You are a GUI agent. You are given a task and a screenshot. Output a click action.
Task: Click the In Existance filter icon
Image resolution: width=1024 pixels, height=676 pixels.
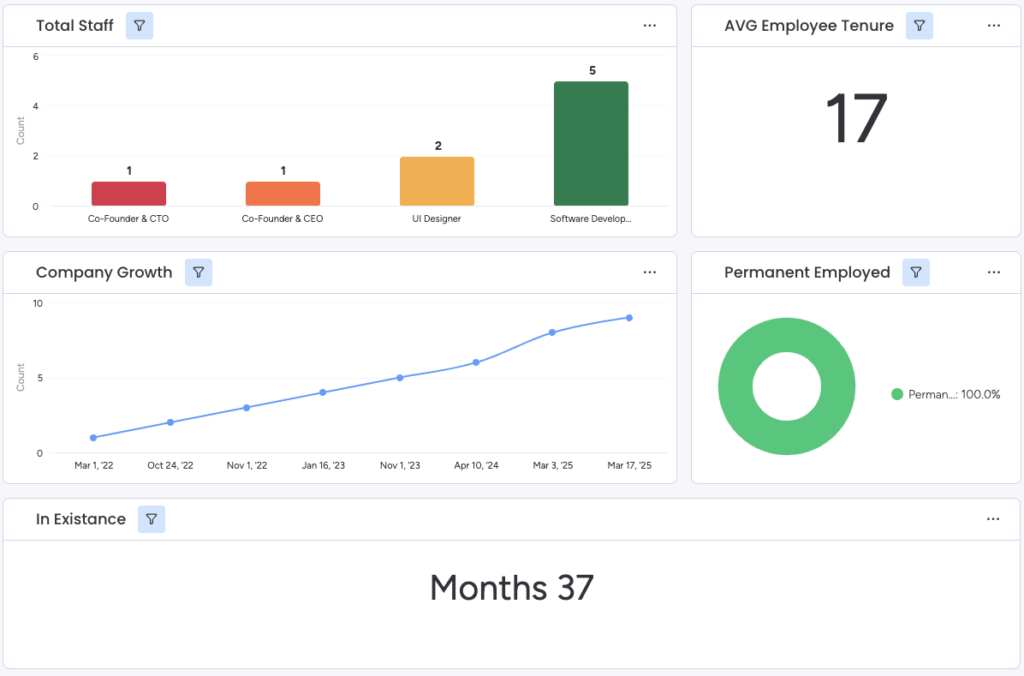pos(151,519)
